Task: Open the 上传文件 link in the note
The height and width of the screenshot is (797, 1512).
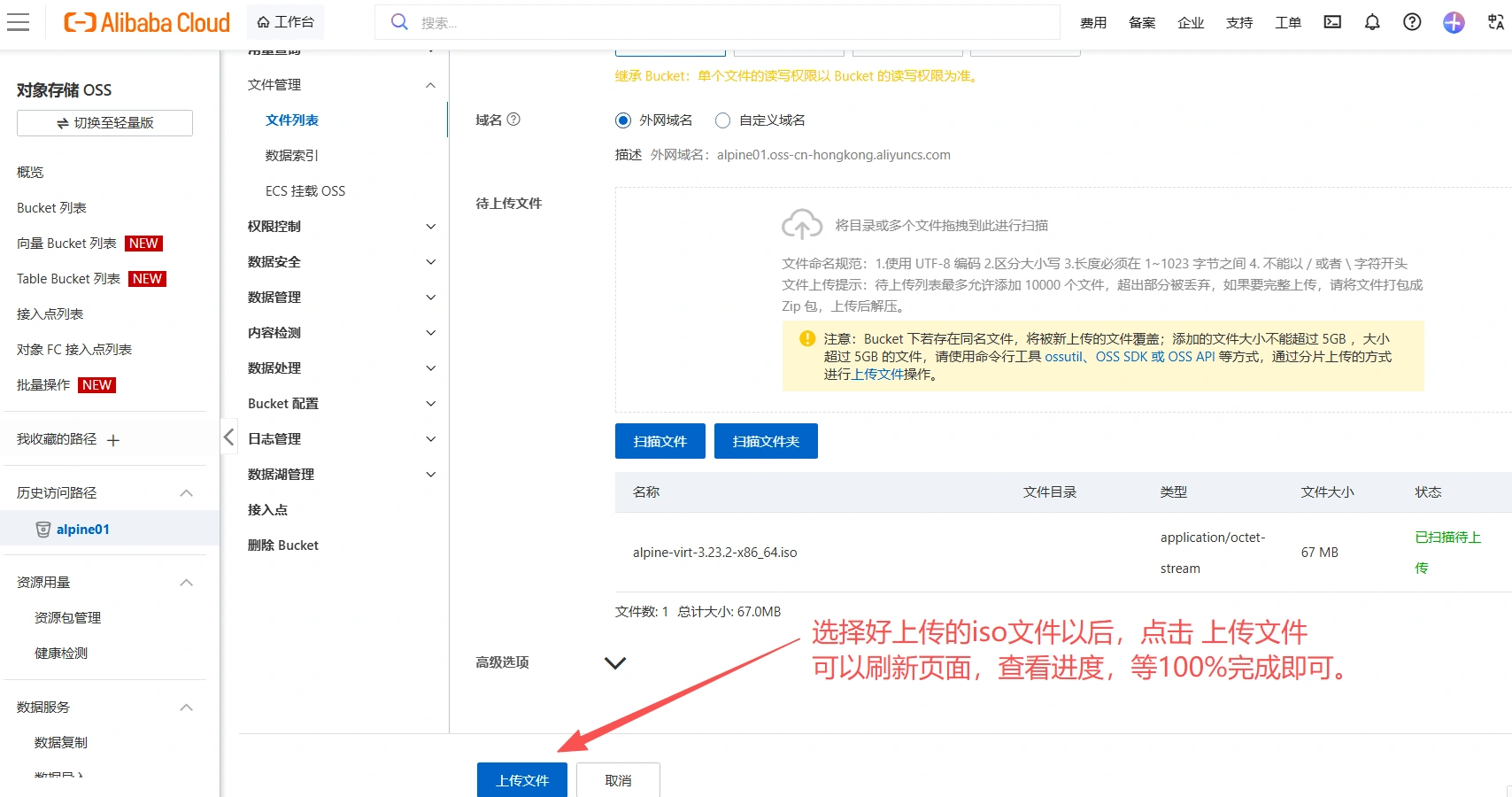Action: [877, 375]
